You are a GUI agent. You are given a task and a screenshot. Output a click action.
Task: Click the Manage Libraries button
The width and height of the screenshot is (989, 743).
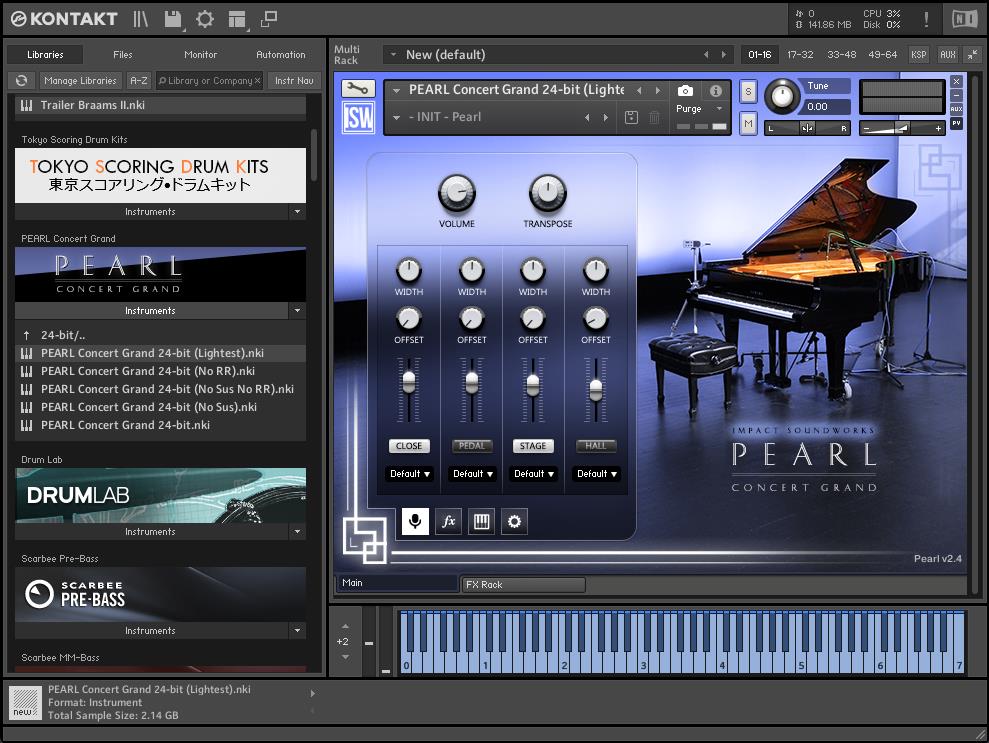coord(80,81)
